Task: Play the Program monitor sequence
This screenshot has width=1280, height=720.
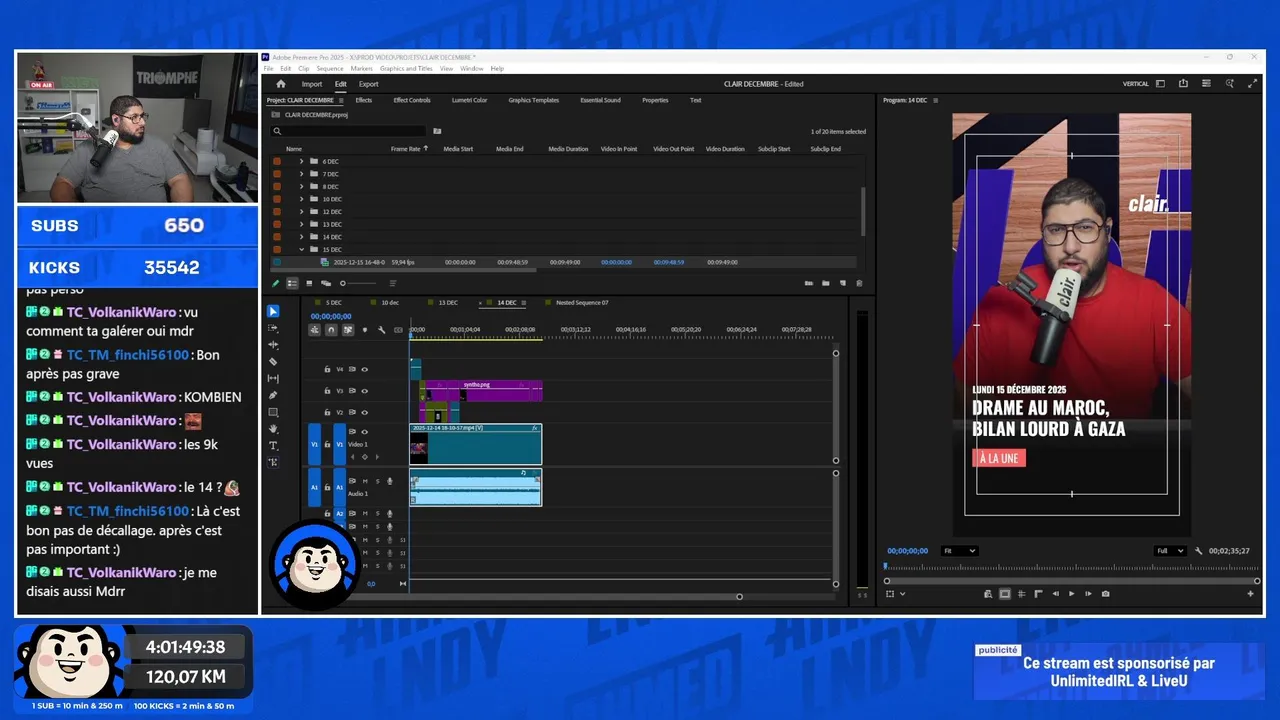Action: pos(1072,594)
